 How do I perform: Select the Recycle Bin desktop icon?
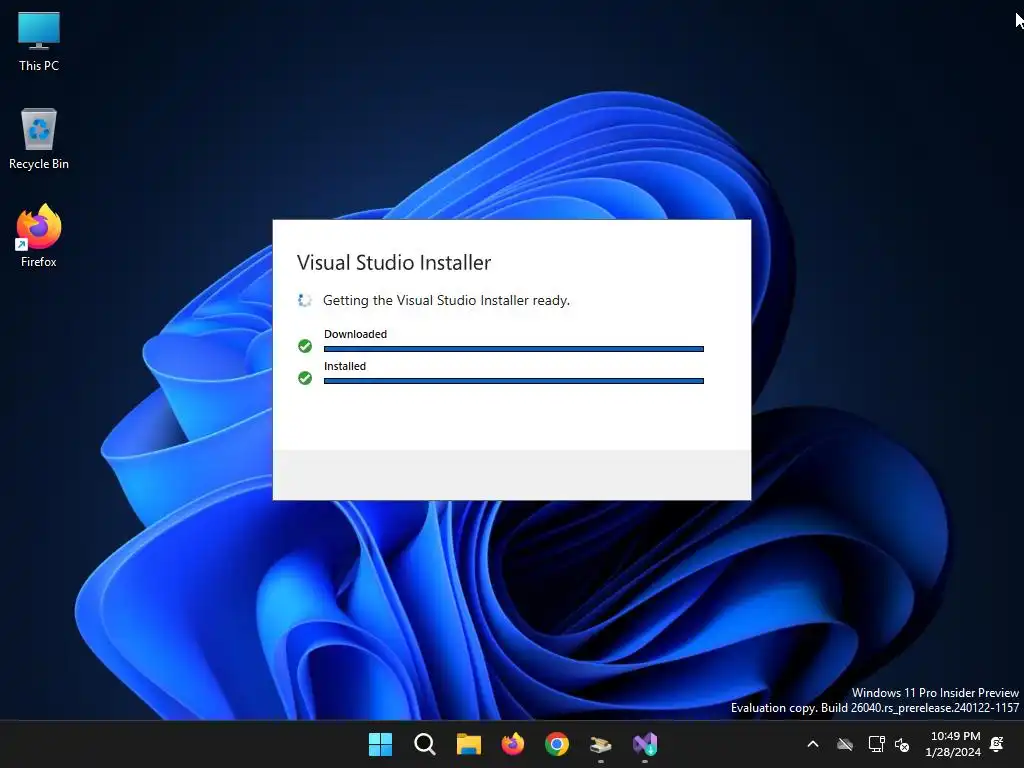[x=39, y=139]
